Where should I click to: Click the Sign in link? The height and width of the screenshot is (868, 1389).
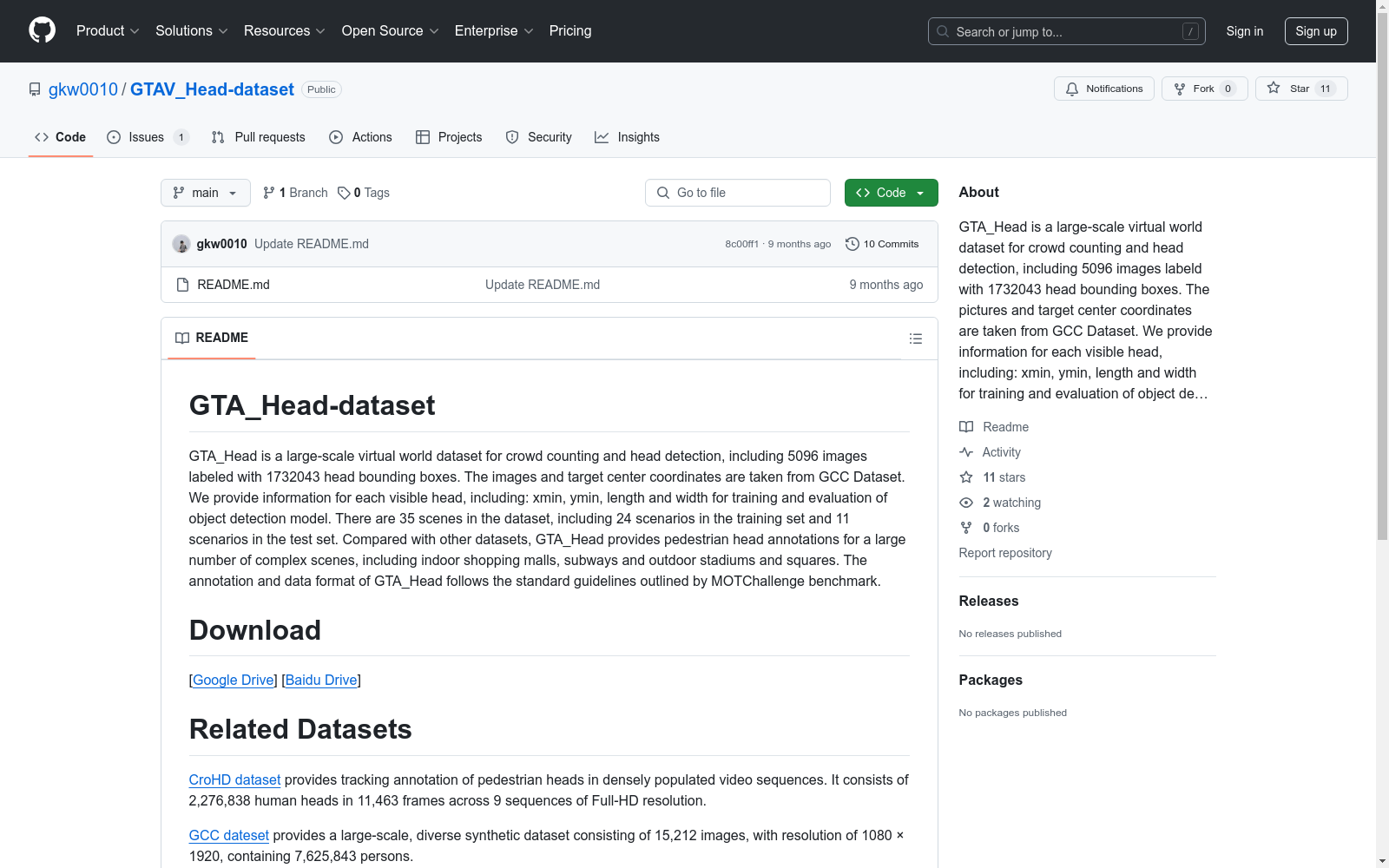[x=1245, y=31]
